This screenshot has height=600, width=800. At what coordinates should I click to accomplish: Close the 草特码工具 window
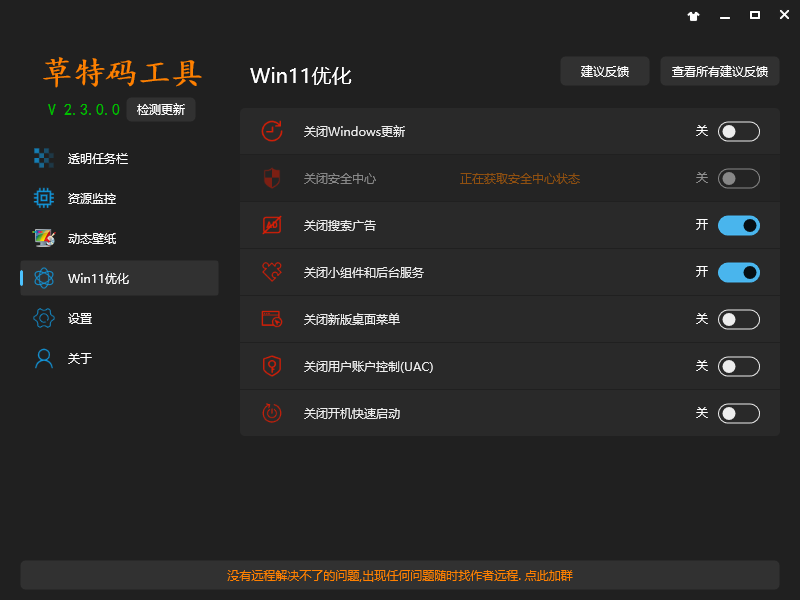(x=785, y=15)
